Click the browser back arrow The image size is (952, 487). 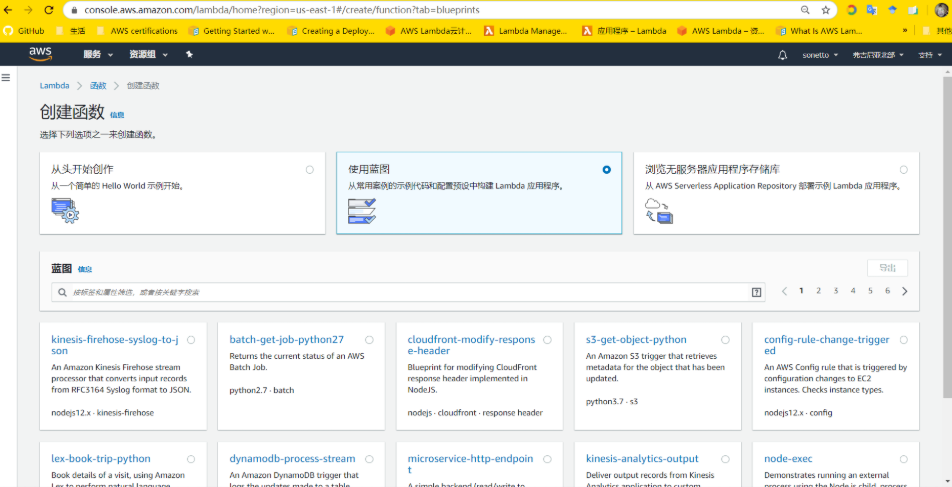click(x=8, y=10)
